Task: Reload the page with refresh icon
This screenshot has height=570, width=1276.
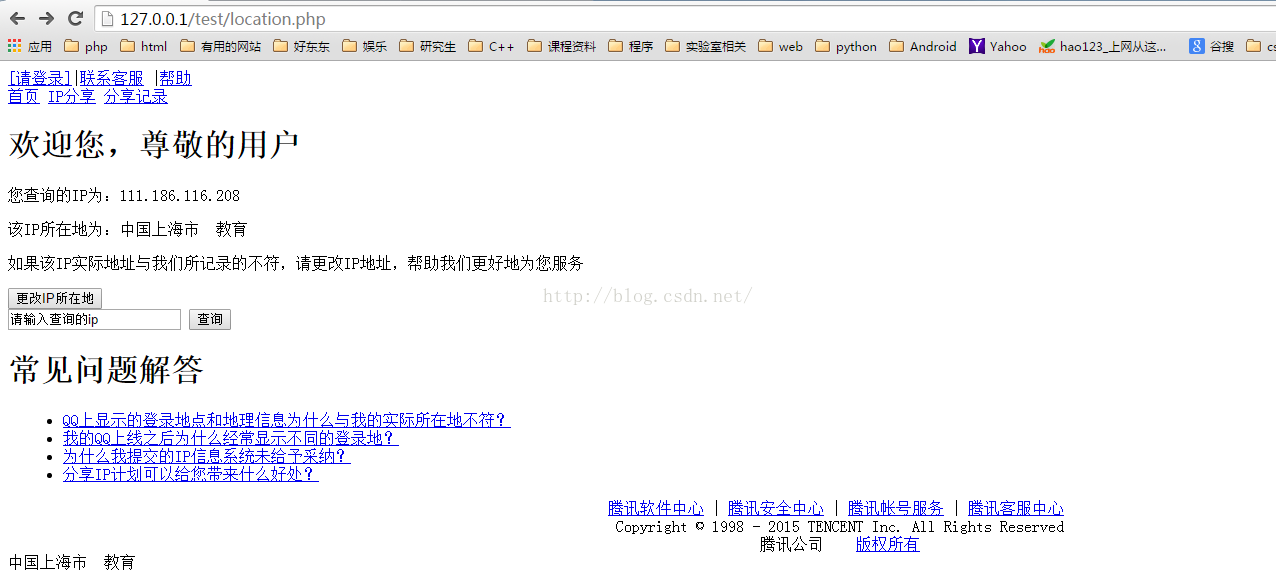Action: point(75,19)
